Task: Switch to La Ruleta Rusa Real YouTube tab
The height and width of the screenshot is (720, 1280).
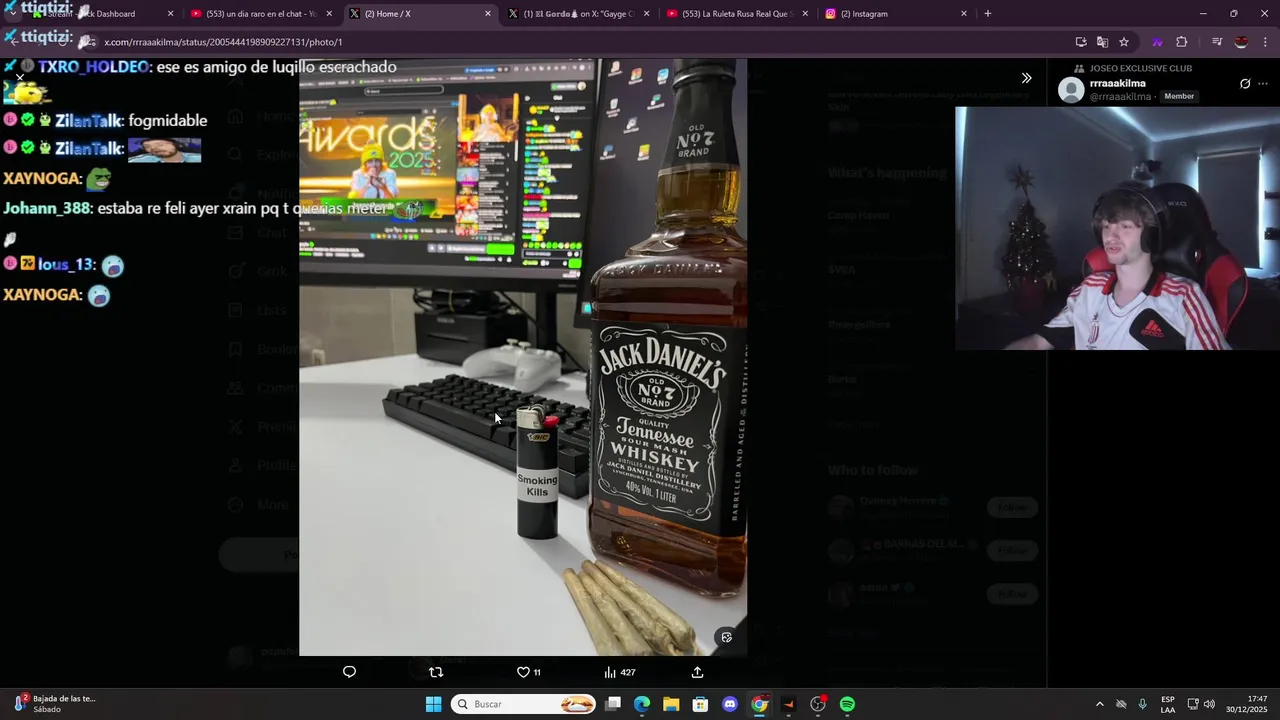Action: tap(737, 14)
